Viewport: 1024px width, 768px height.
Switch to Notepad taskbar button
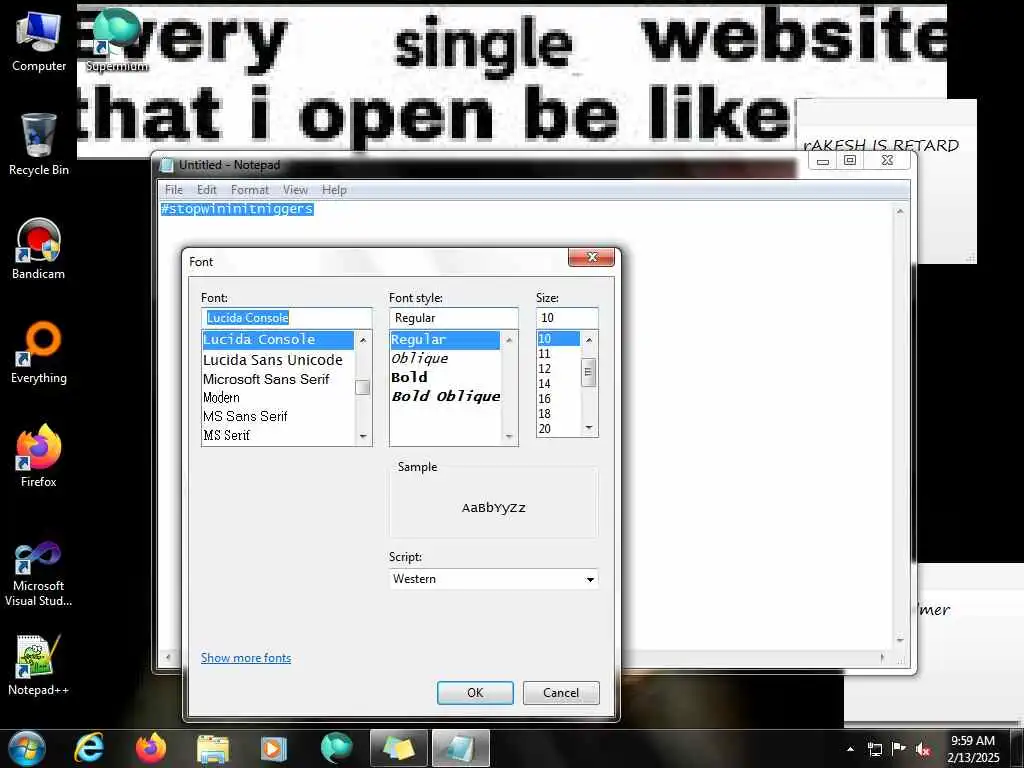point(460,748)
